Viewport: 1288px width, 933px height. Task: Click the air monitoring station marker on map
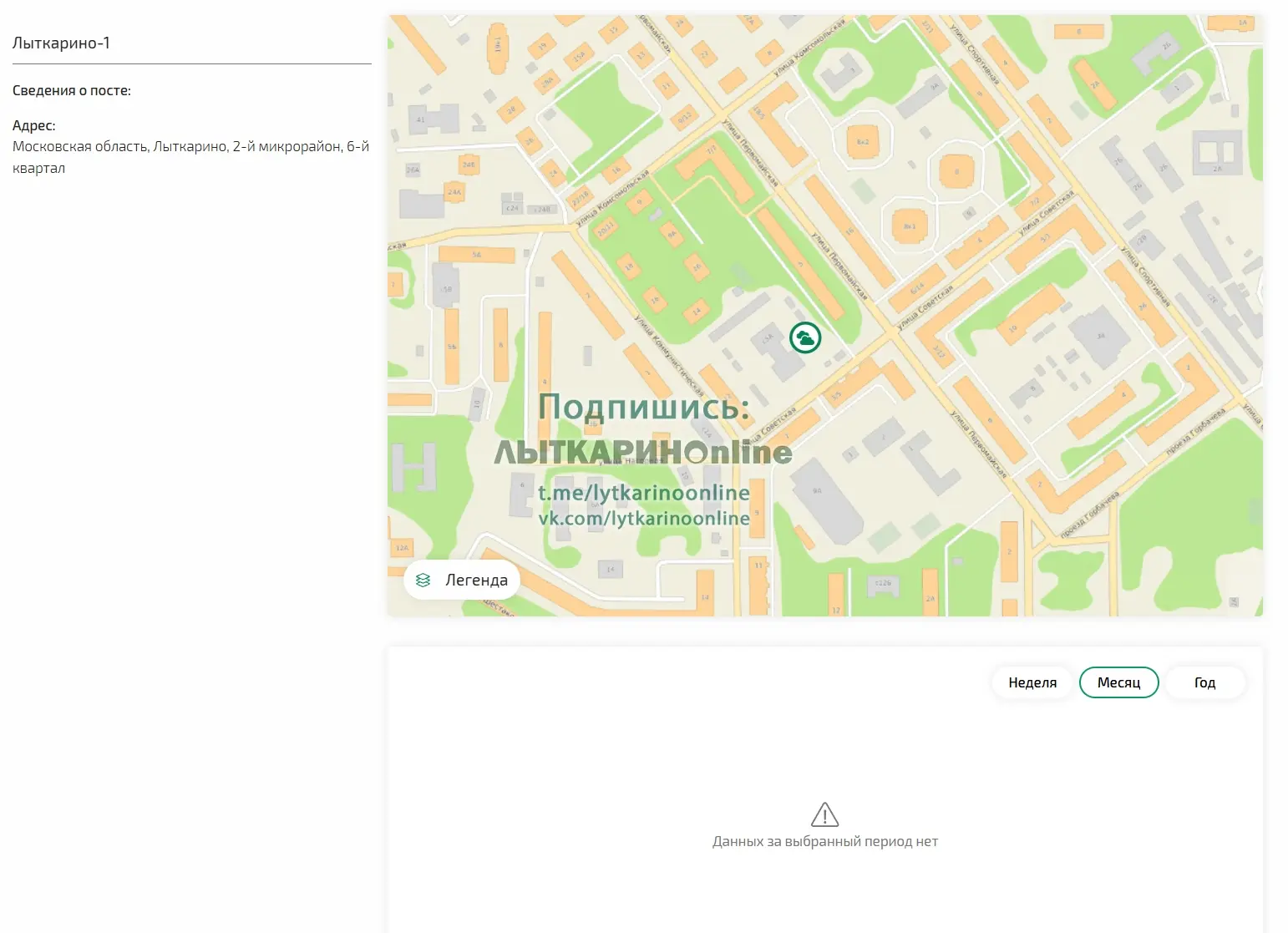point(805,337)
